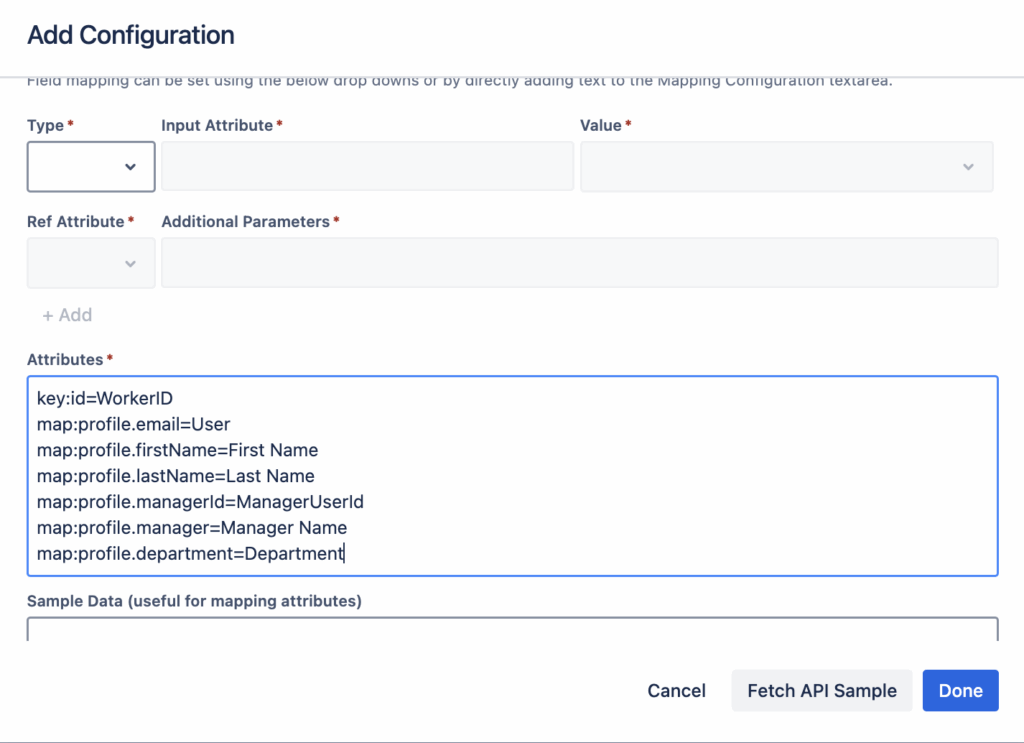The height and width of the screenshot is (743, 1024).
Task: Click the Sample Data label text
Action: point(194,601)
